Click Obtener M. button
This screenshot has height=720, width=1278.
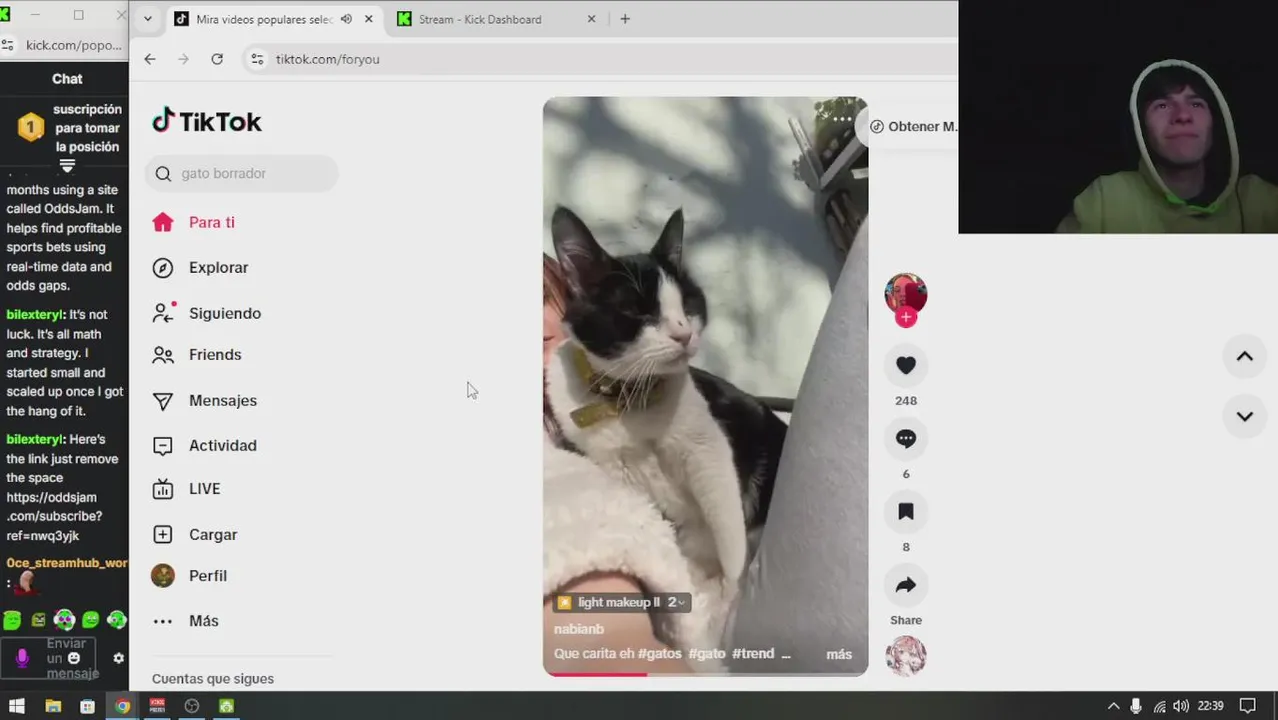point(913,126)
